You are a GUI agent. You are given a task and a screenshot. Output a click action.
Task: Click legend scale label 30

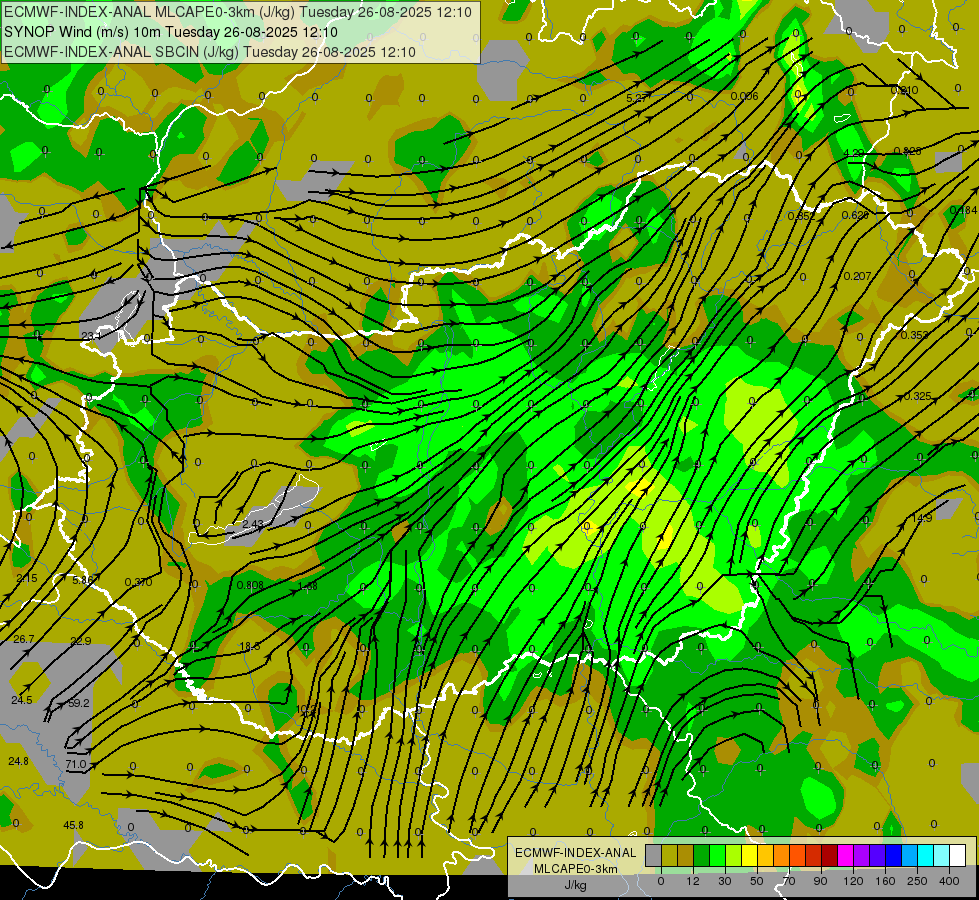click(x=725, y=881)
